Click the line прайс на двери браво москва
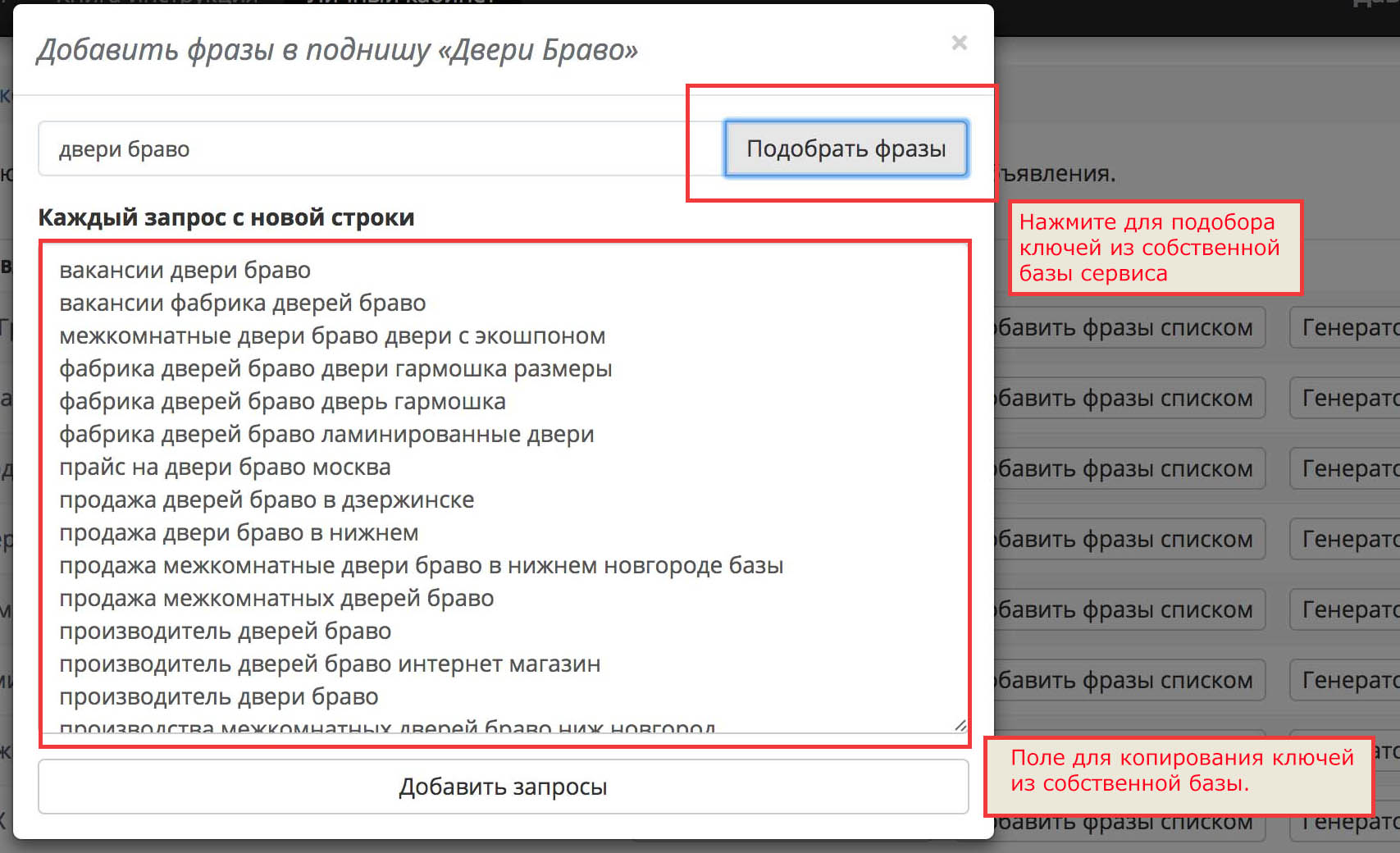 tap(225, 467)
